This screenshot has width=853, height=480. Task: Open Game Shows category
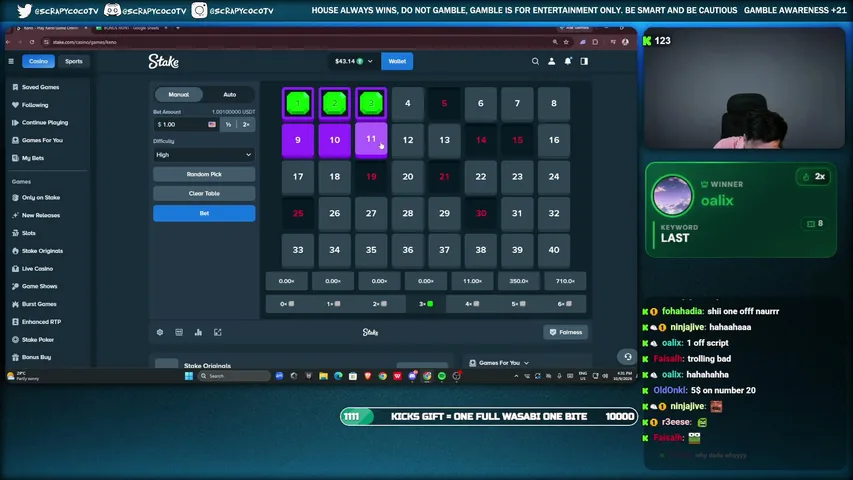tap(39, 286)
